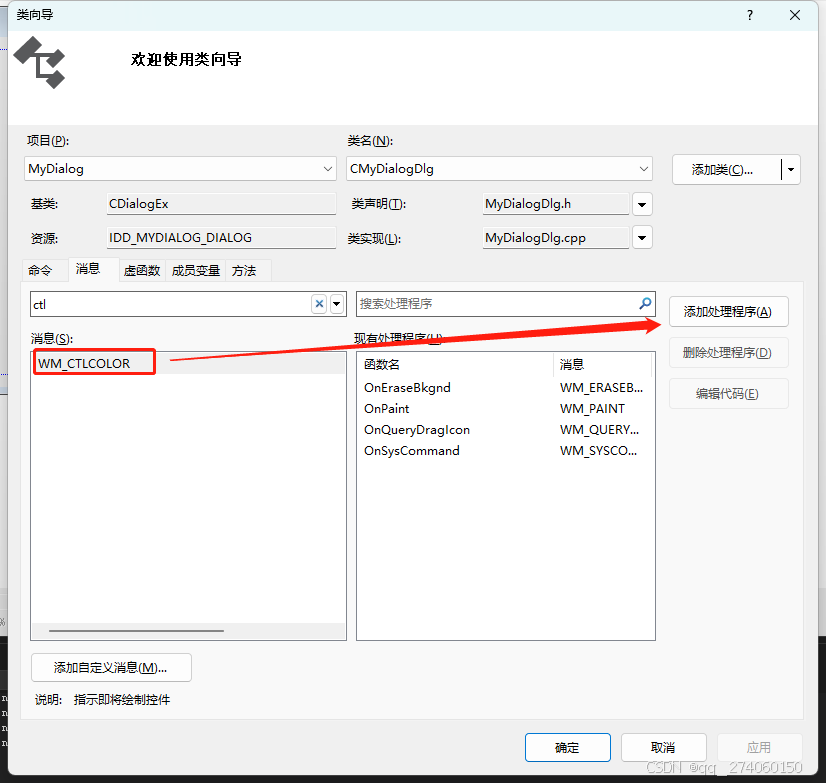The width and height of the screenshot is (826, 783).
Task: Click the 基类 CDialogEx field
Action: (221, 204)
